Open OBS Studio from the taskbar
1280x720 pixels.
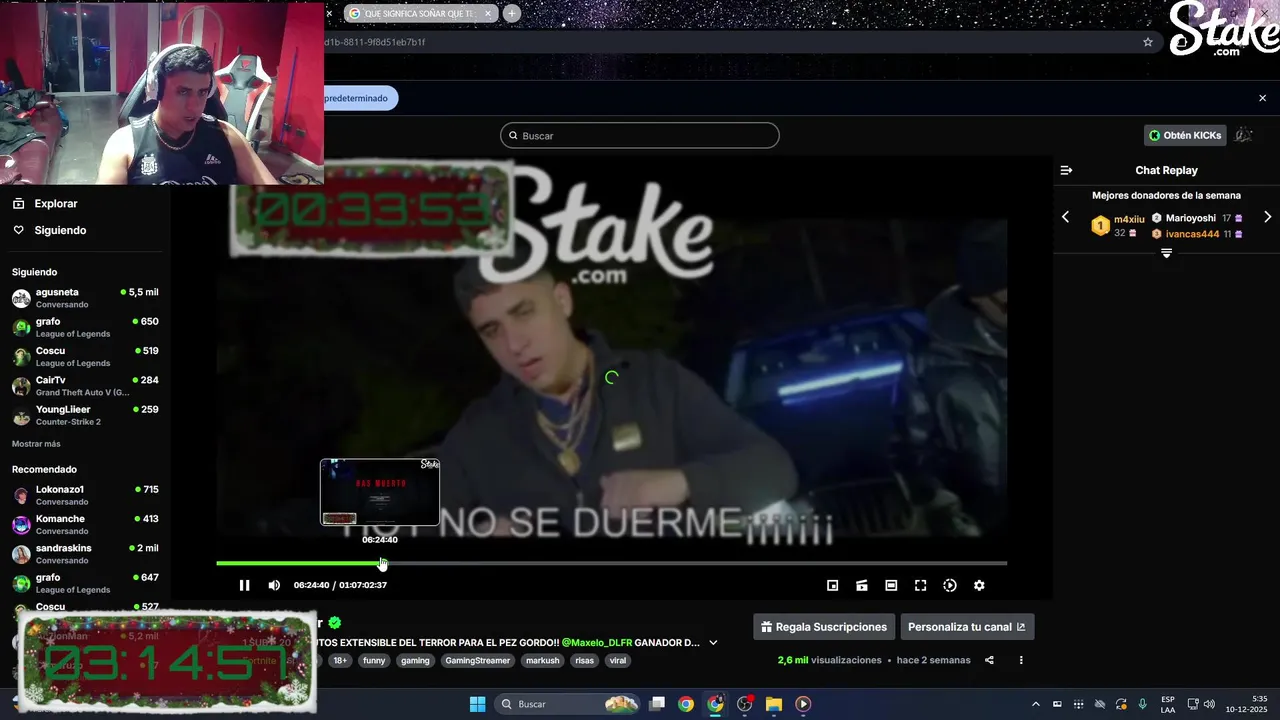click(745, 704)
